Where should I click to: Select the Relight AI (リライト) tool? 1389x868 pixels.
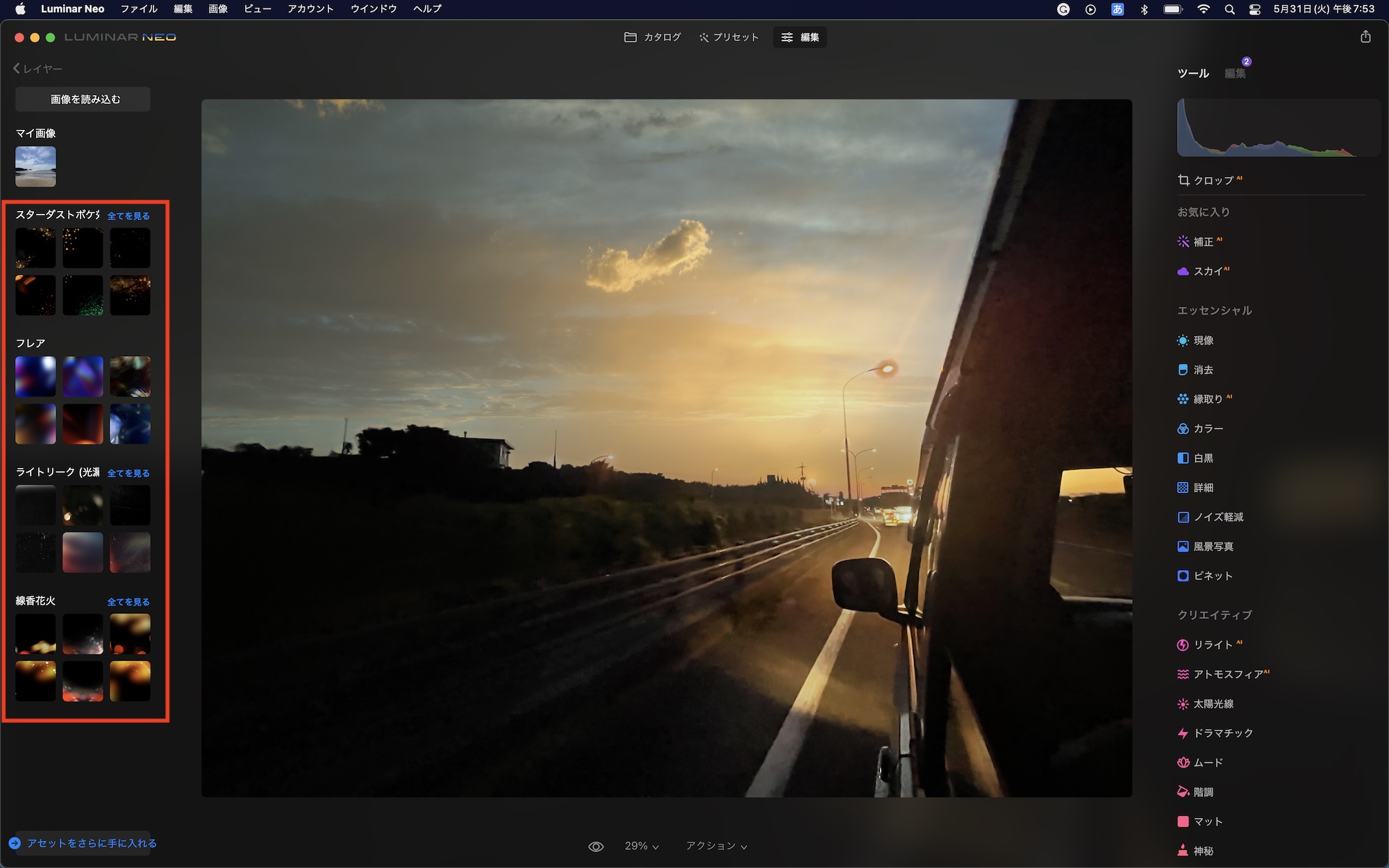[x=1212, y=645]
